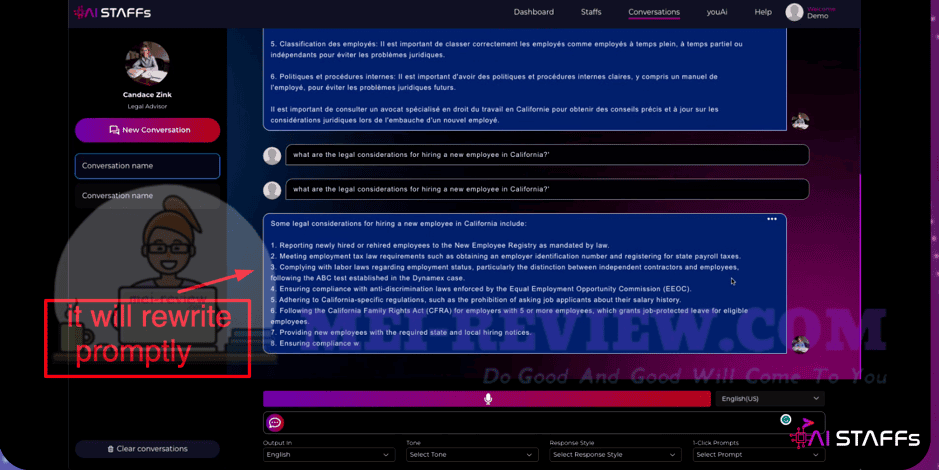
Task: Click the first 'legal considerations' question bubble
Action: [547, 154]
